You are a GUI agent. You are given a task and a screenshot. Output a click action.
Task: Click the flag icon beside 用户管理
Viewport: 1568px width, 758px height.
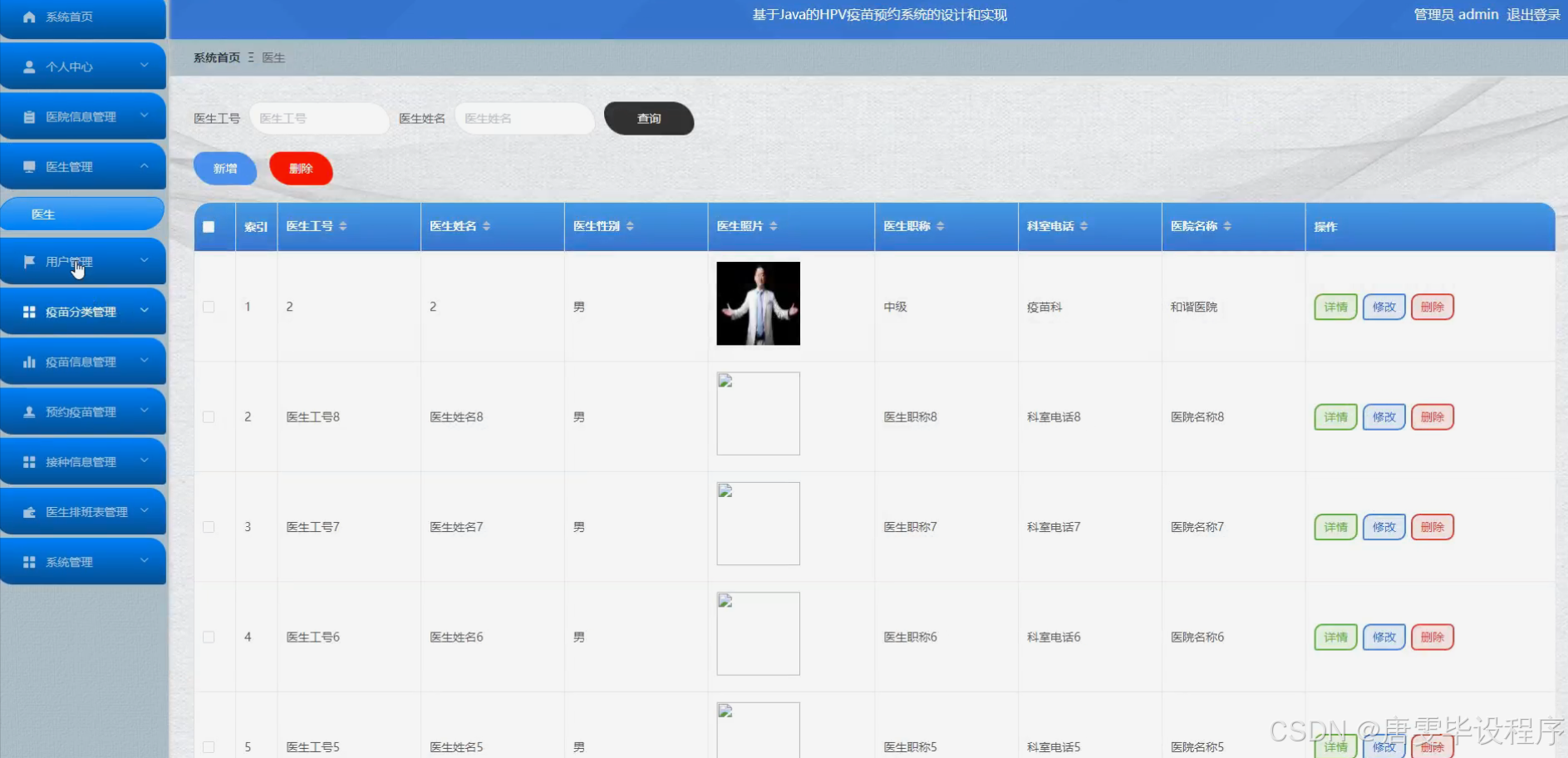pos(29,262)
